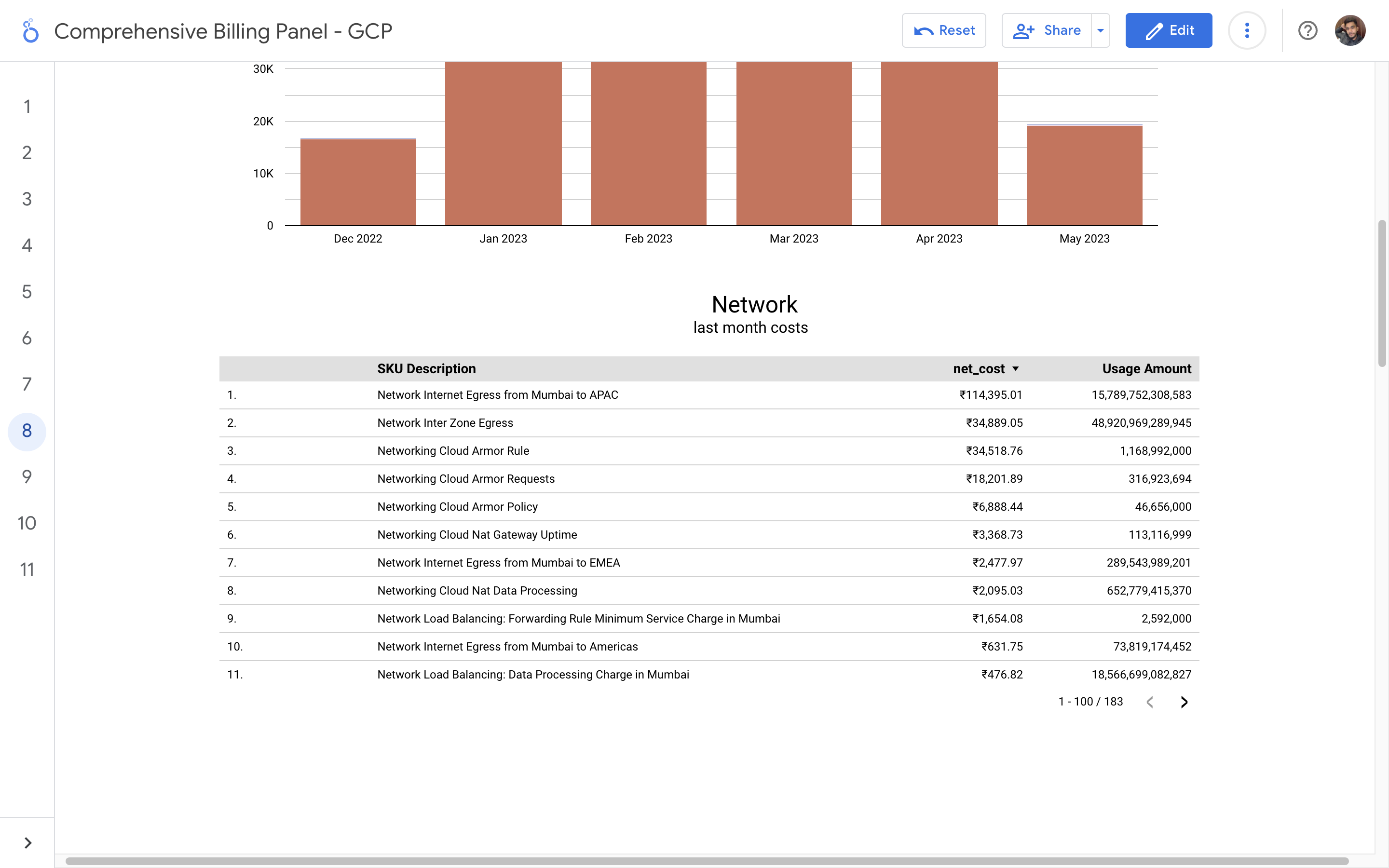Image resolution: width=1389 pixels, height=868 pixels.
Task: Open the Share dropdown arrow
Action: coord(1100,30)
